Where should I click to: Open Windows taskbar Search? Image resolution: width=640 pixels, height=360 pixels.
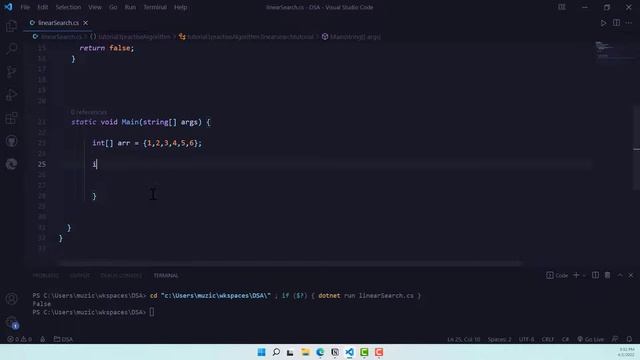click(x=276, y=352)
